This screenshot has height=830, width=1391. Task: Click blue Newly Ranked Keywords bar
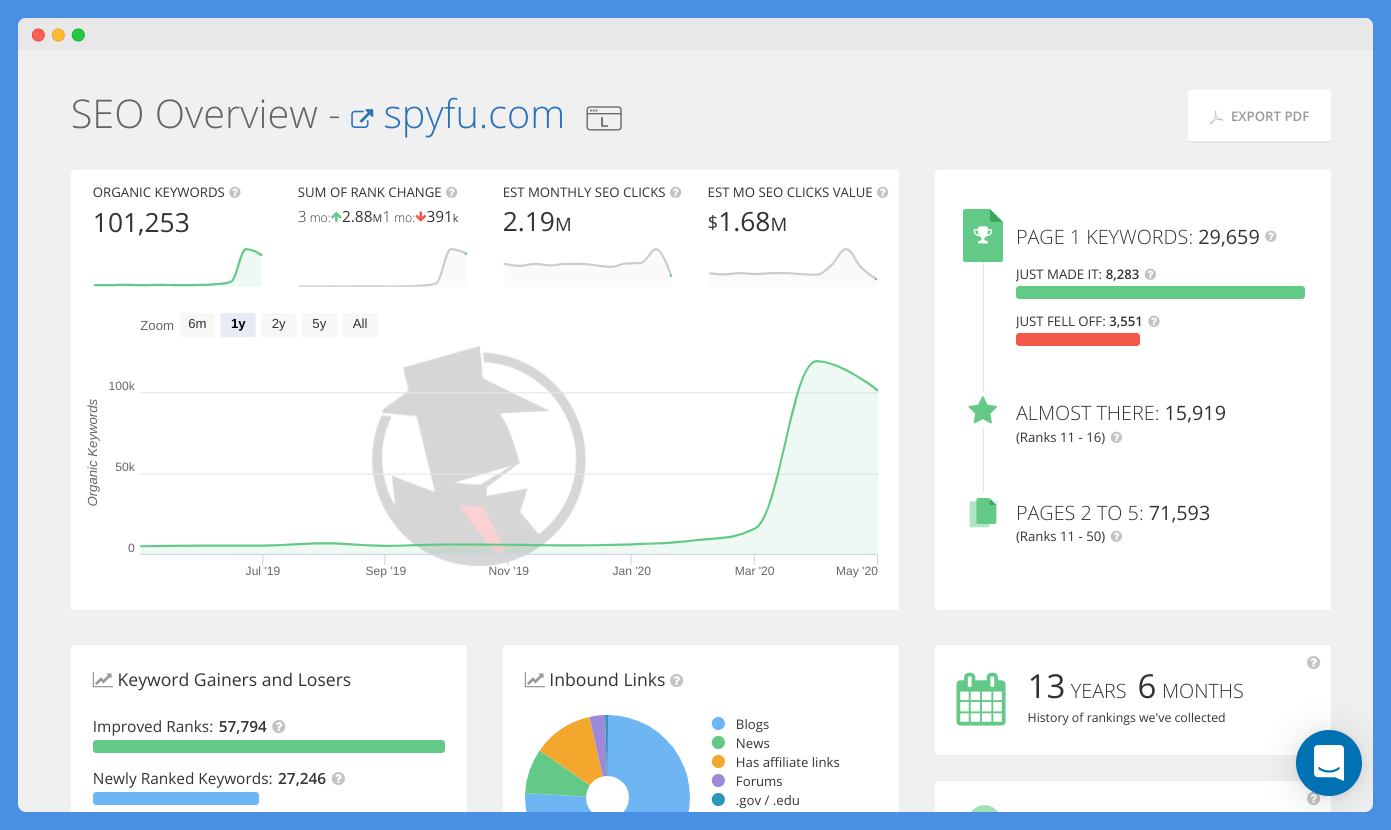coord(176,798)
